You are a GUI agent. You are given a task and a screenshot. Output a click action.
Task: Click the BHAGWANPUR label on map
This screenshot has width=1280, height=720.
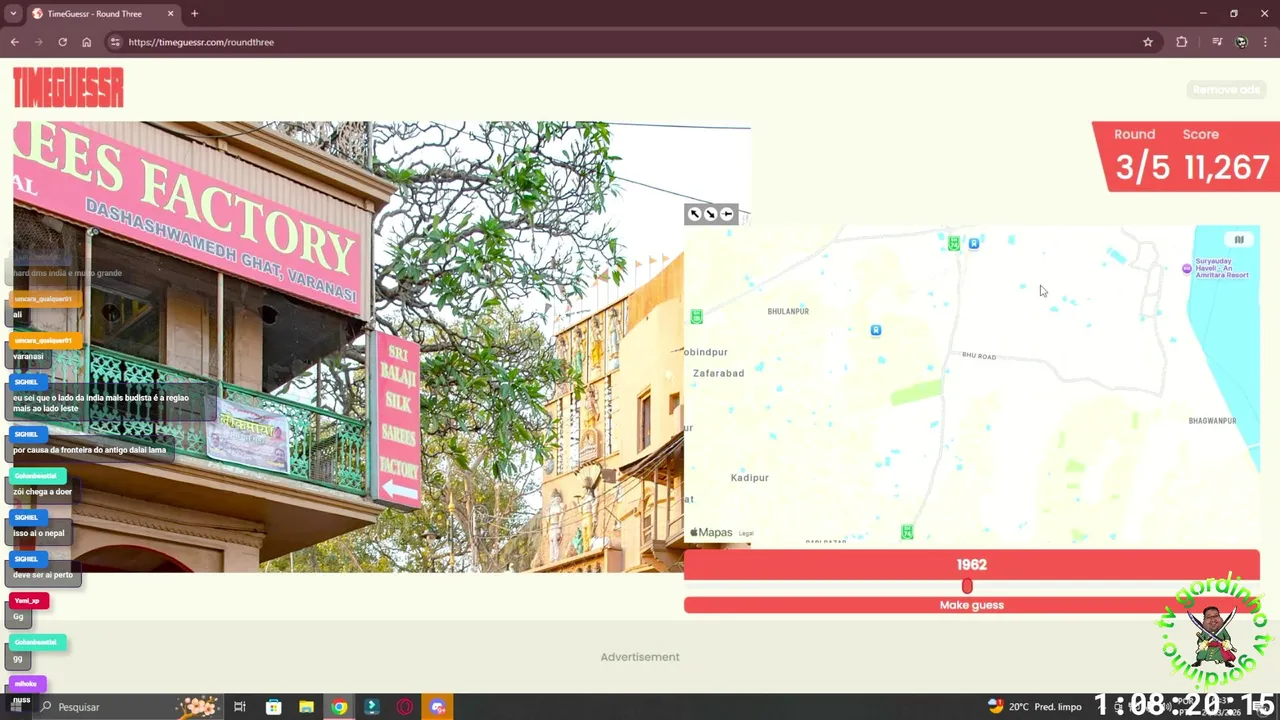pyautogui.click(x=1212, y=421)
